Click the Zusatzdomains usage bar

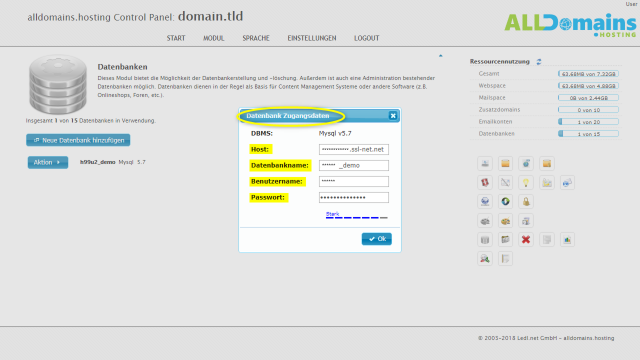588,110
